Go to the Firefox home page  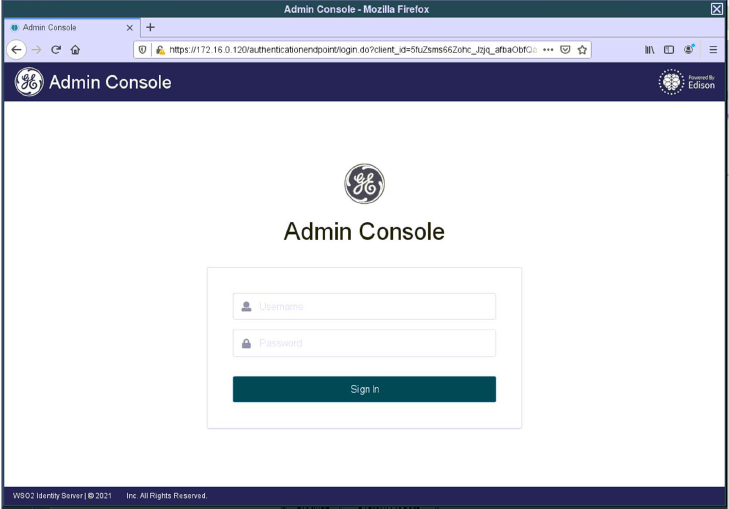pos(75,49)
